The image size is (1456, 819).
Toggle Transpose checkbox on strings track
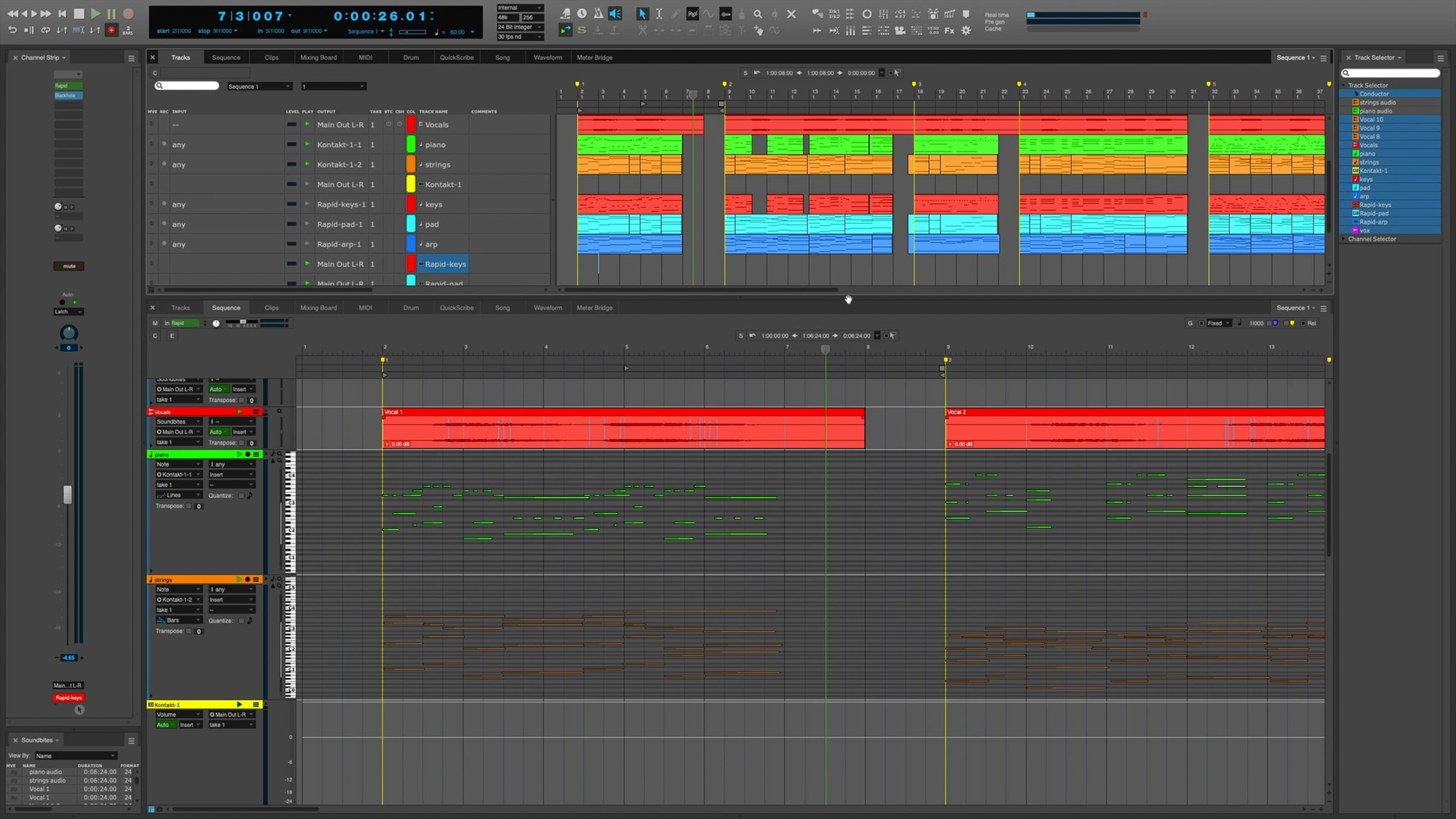tap(189, 631)
